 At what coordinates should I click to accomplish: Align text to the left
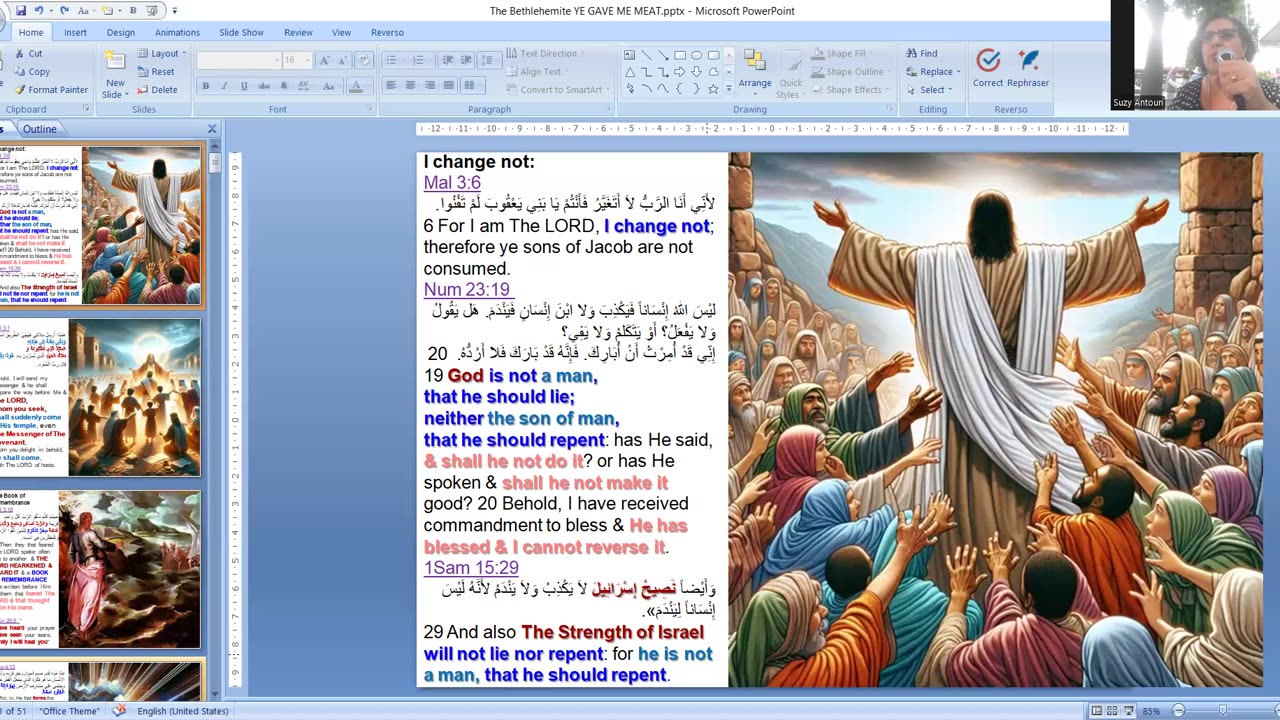point(391,86)
